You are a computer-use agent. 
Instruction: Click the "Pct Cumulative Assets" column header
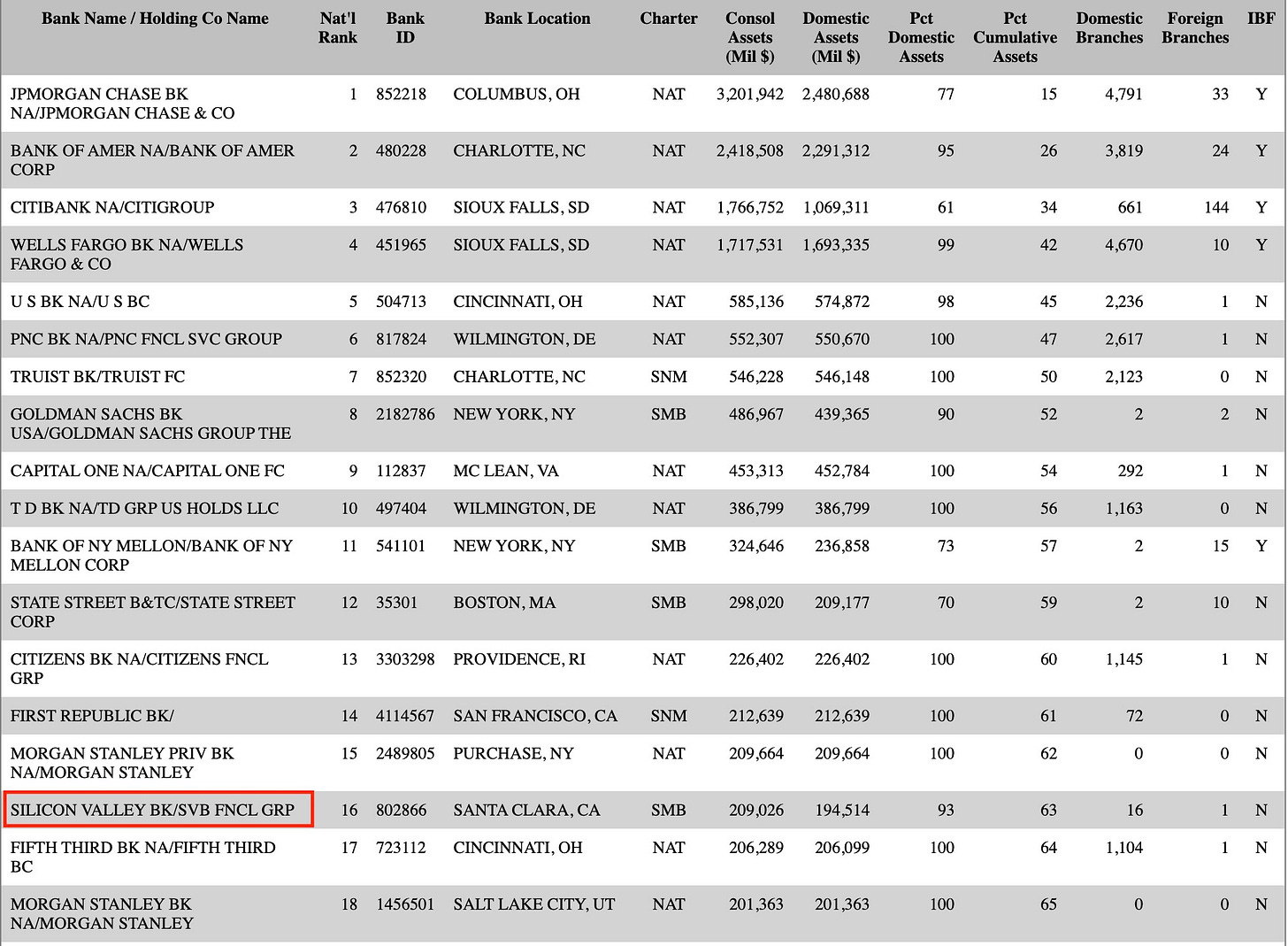click(1015, 37)
